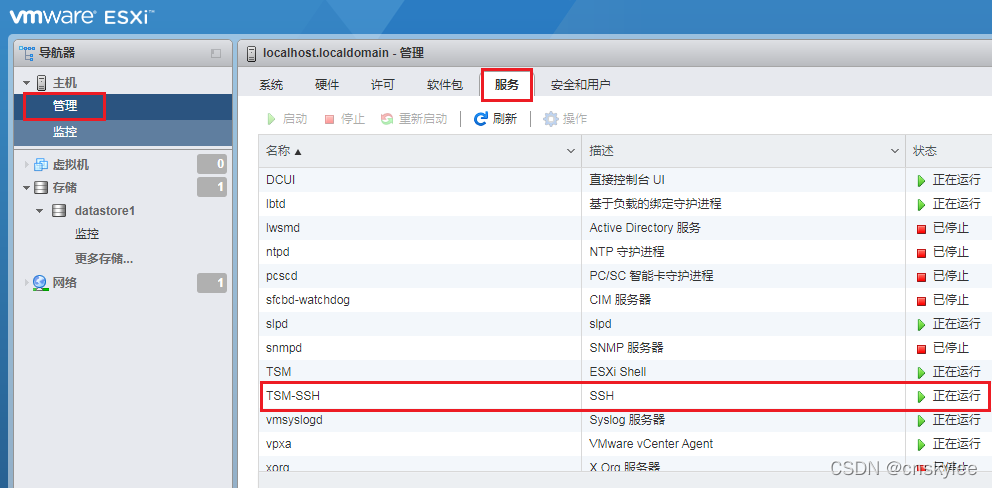992x488 pixels.
Task: Click the running status icon for DCUI
Action: click(921, 180)
